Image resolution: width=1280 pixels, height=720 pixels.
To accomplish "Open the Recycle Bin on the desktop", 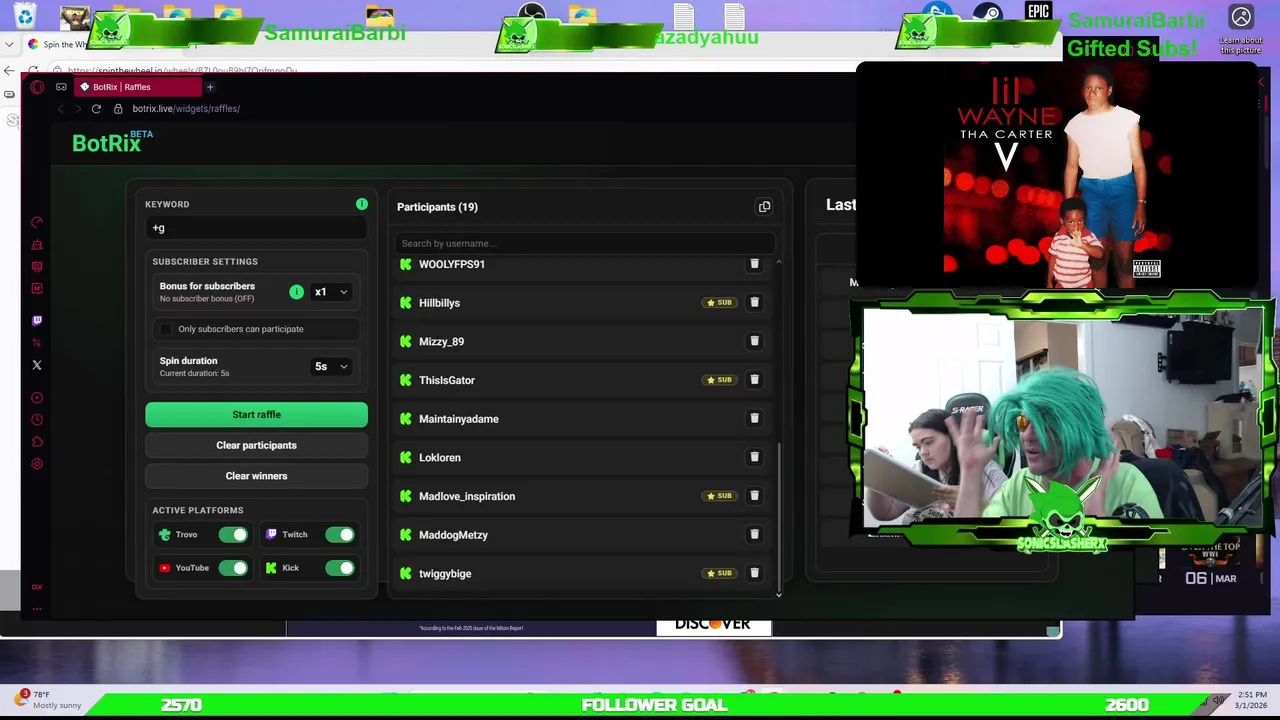I will click(25, 15).
